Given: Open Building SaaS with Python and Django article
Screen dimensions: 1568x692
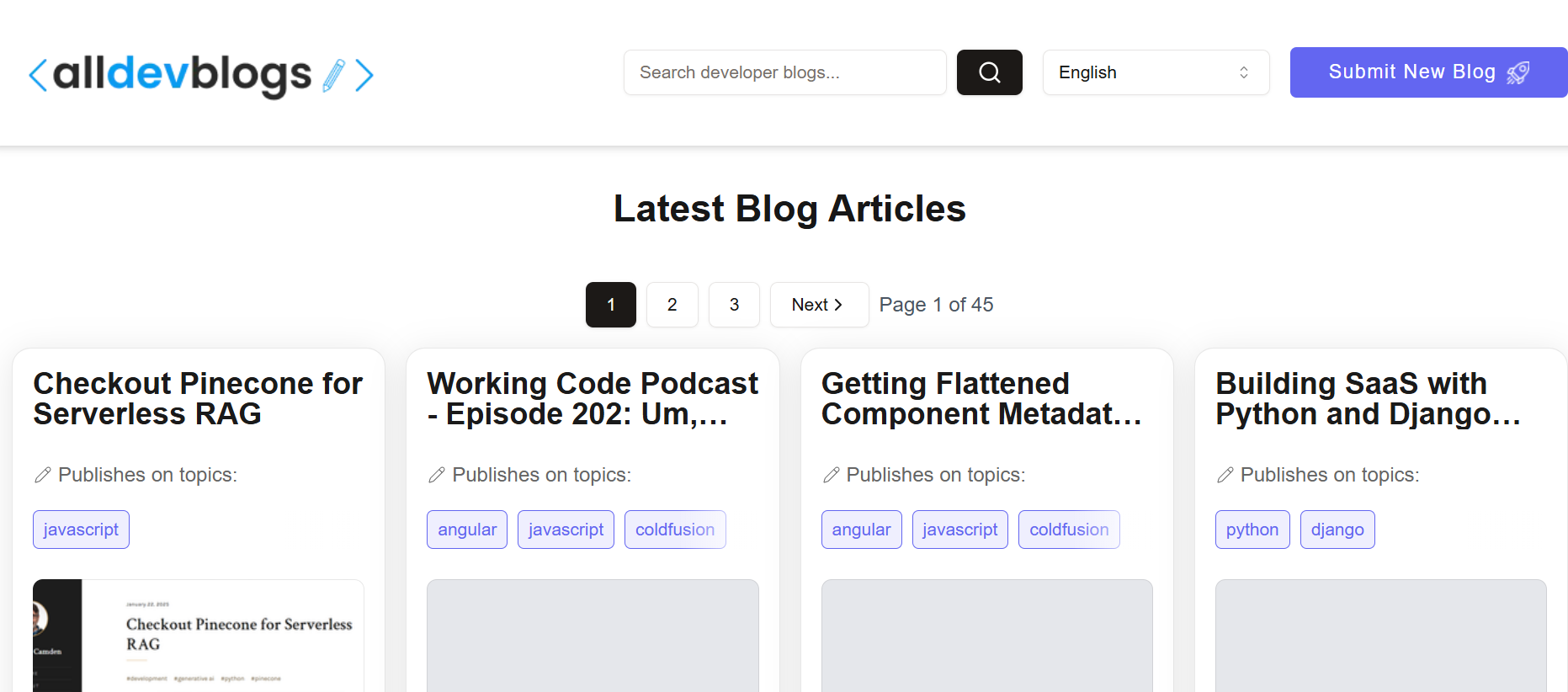Looking at the screenshot, I should point(1368,398).
